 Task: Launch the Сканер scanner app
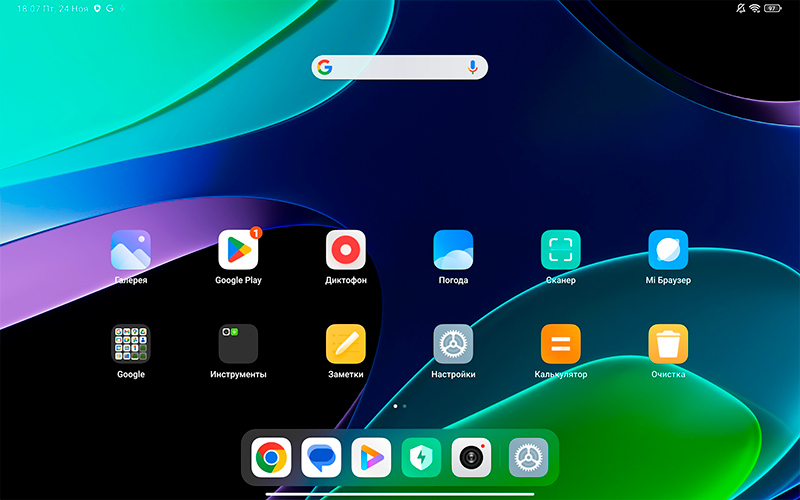[x=561, y=250]
